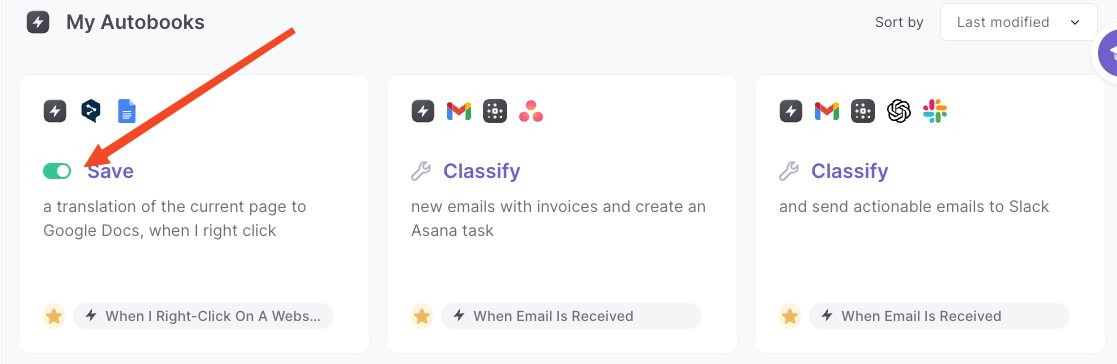
Task: Open the Save autobook title link
Action: click(110, 171)
